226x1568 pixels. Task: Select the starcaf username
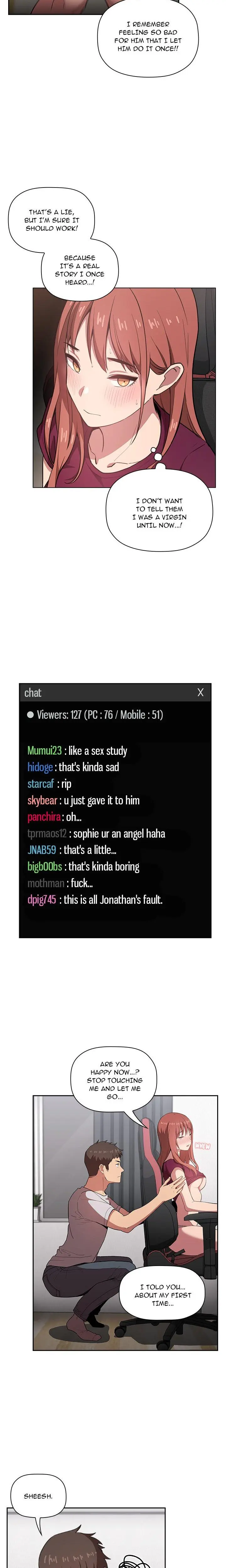click(41, 784)
